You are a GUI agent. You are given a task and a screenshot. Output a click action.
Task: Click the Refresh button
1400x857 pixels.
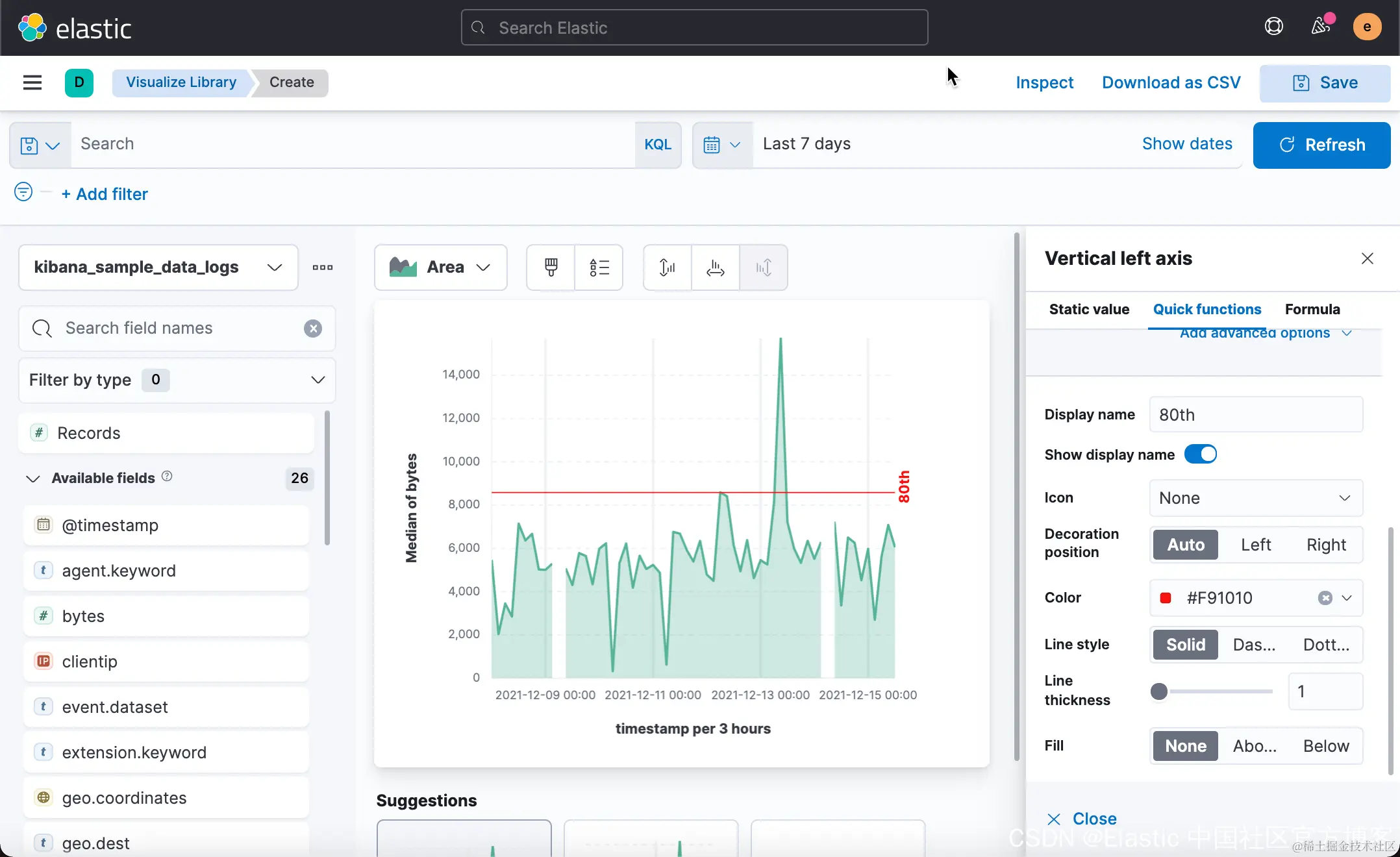[x=1321, y=145]
